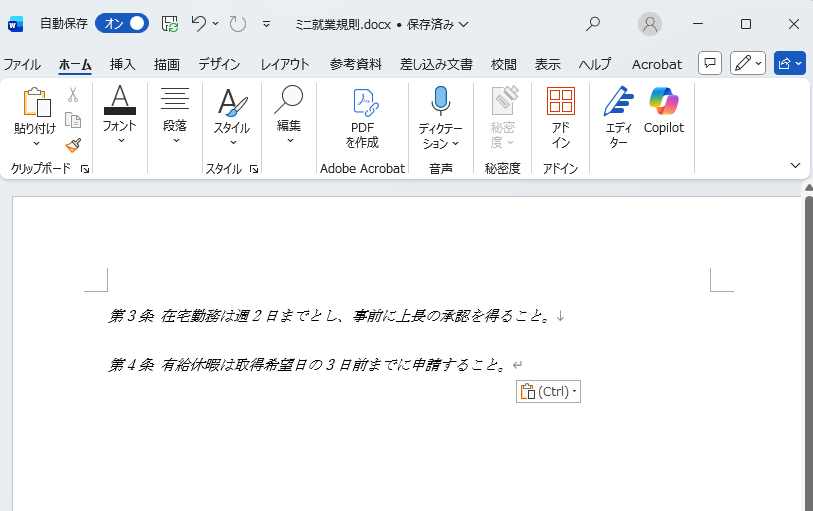
Task: Click the user account avatar
Action: tap(650, 24)
